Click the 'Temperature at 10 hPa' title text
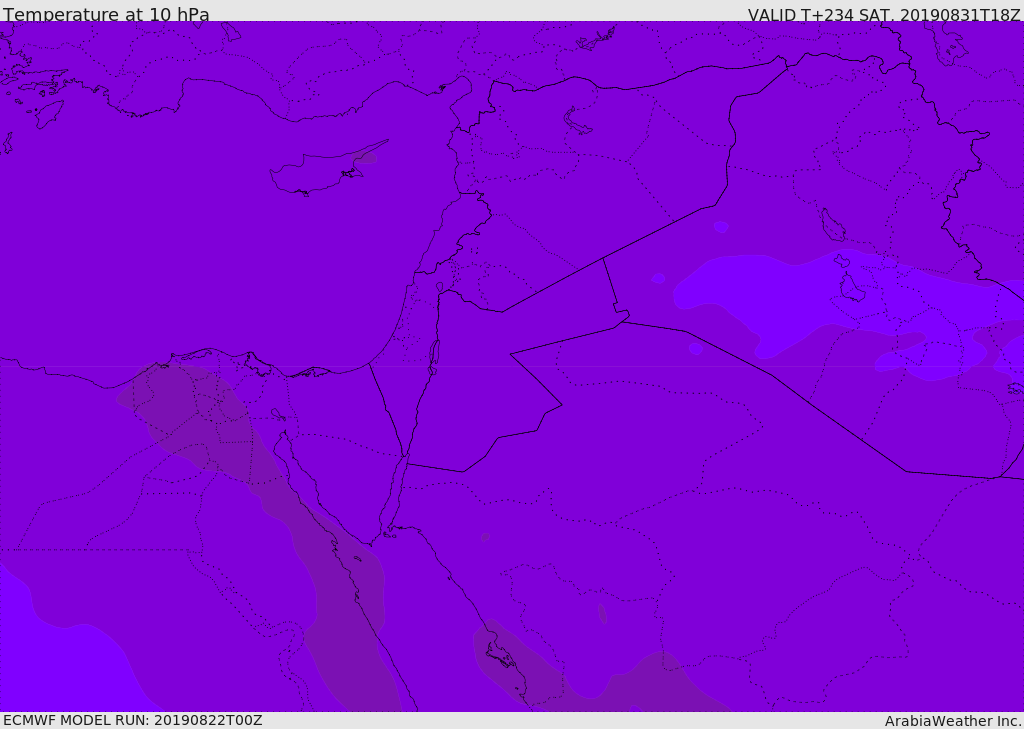 pos(106,14)
